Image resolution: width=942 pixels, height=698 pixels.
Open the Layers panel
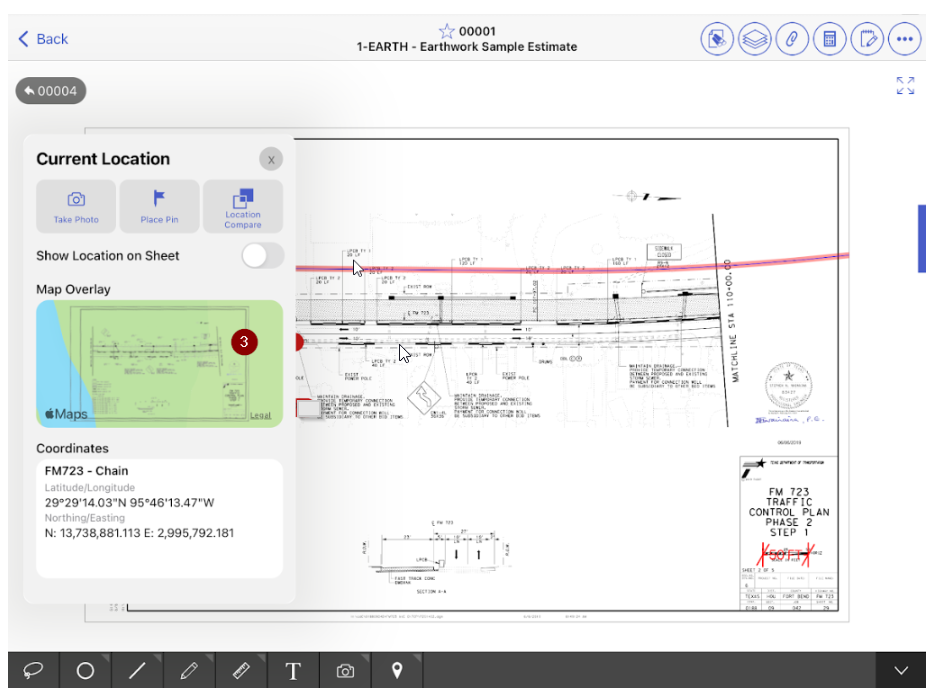pyautogui.click(x=755, y=39)
